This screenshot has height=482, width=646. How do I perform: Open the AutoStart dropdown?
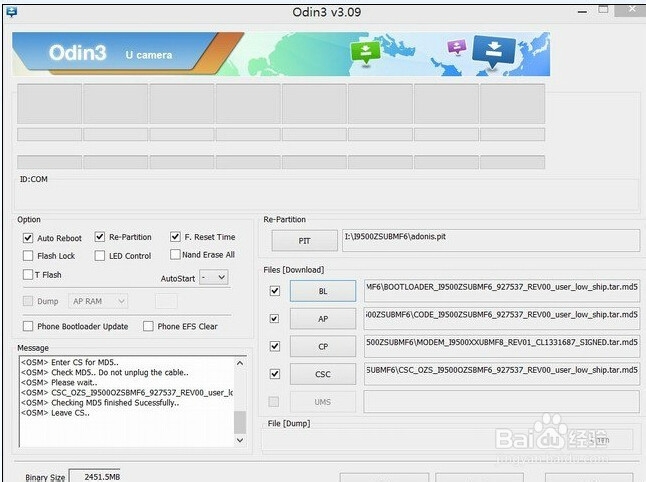click(x=213, y=277)
